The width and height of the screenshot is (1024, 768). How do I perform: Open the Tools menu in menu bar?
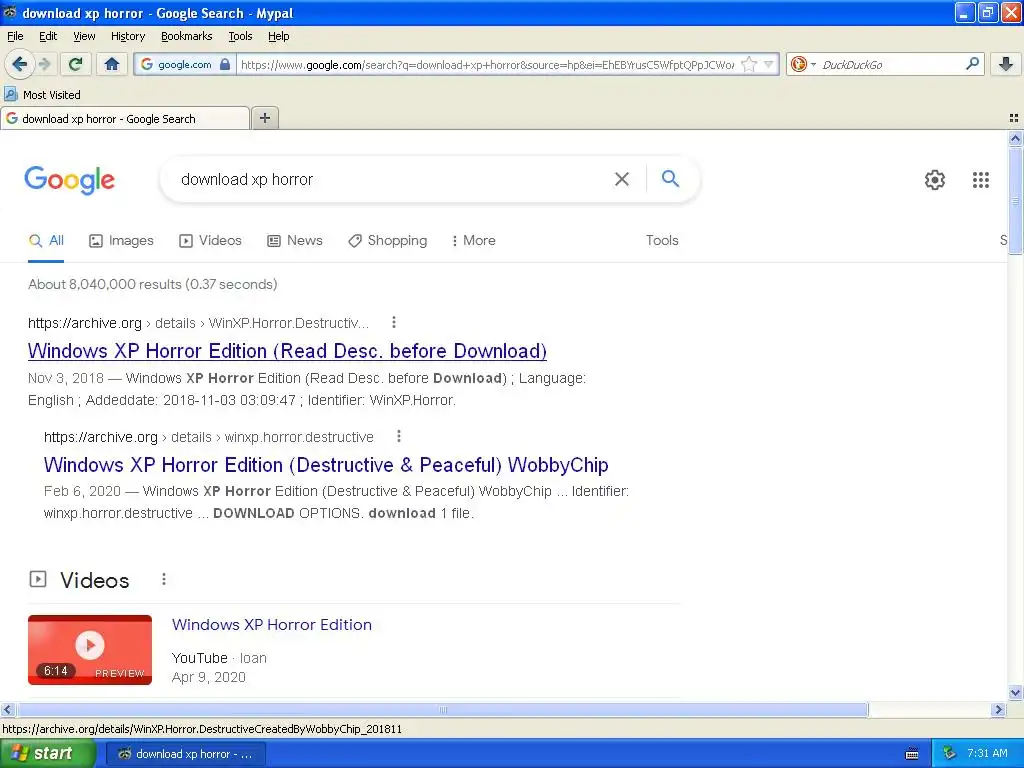pyautogui.click(x=240, y=37)
